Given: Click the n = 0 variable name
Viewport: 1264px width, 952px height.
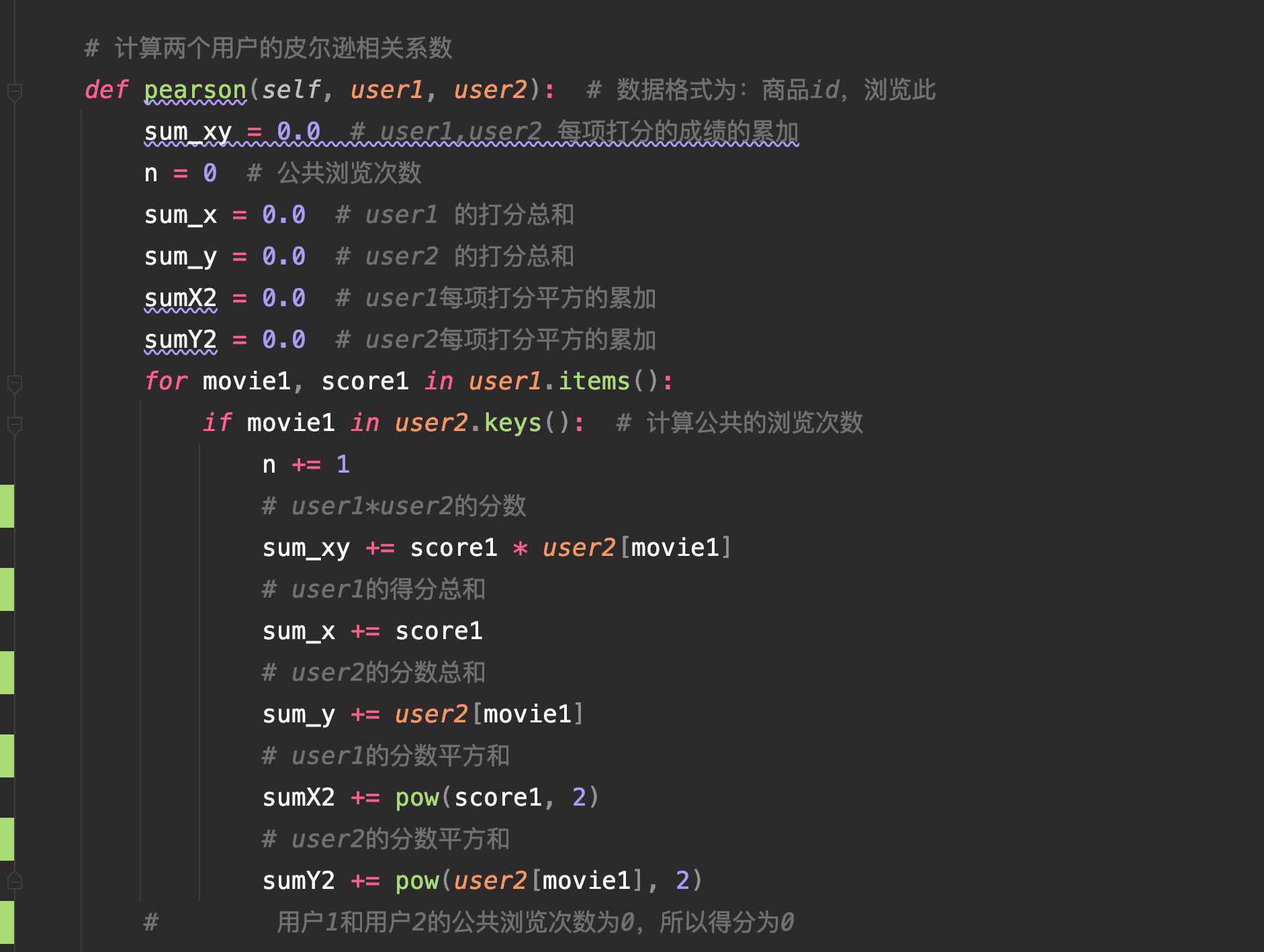Looking at the screenshot, I should coord(151,173).
